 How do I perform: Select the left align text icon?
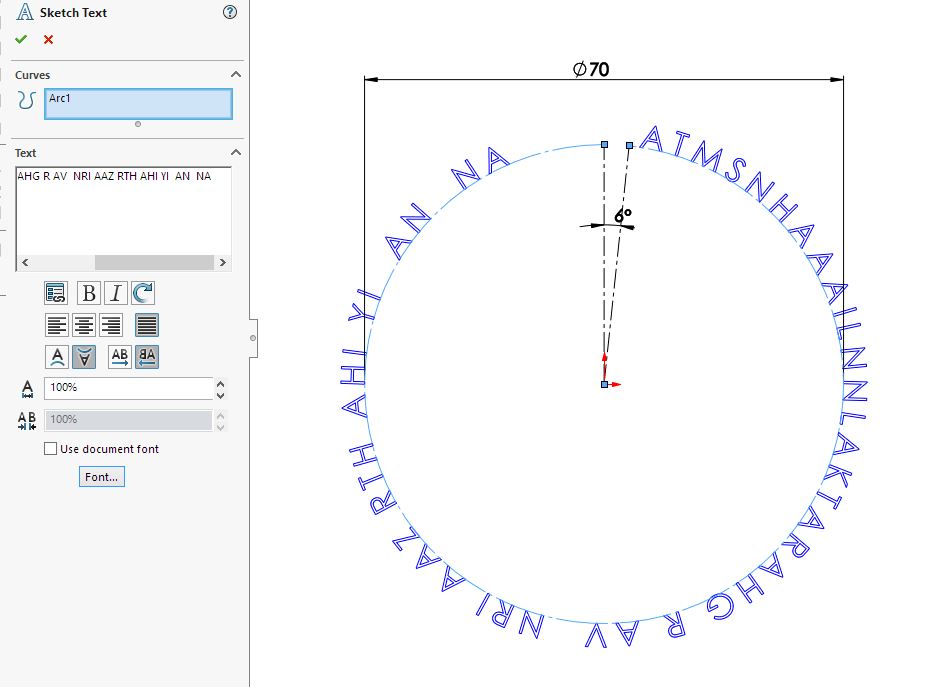(x=57, y=324)
